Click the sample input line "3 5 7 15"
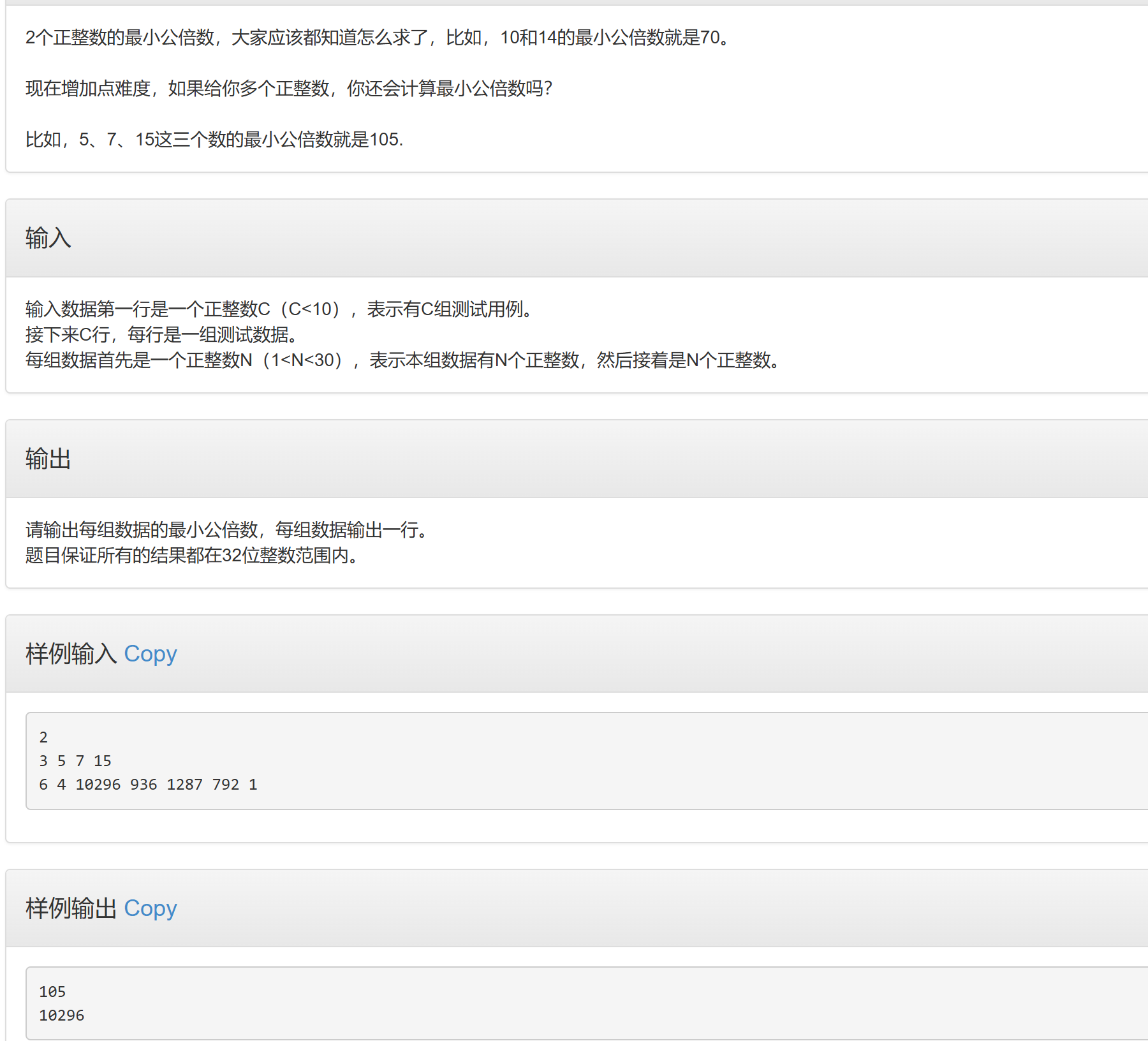This screenshot has width=1148, height=1041. coord(75,761)
